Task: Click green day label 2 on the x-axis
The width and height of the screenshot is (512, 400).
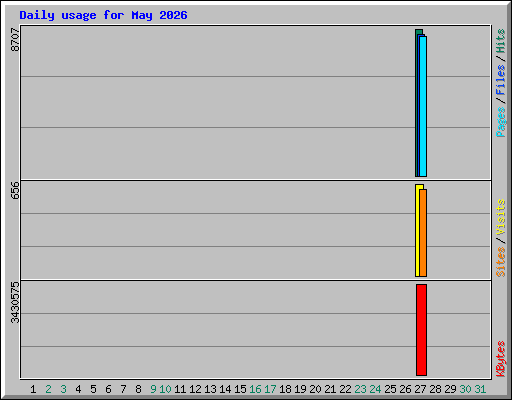Action: tap(48, 389)
